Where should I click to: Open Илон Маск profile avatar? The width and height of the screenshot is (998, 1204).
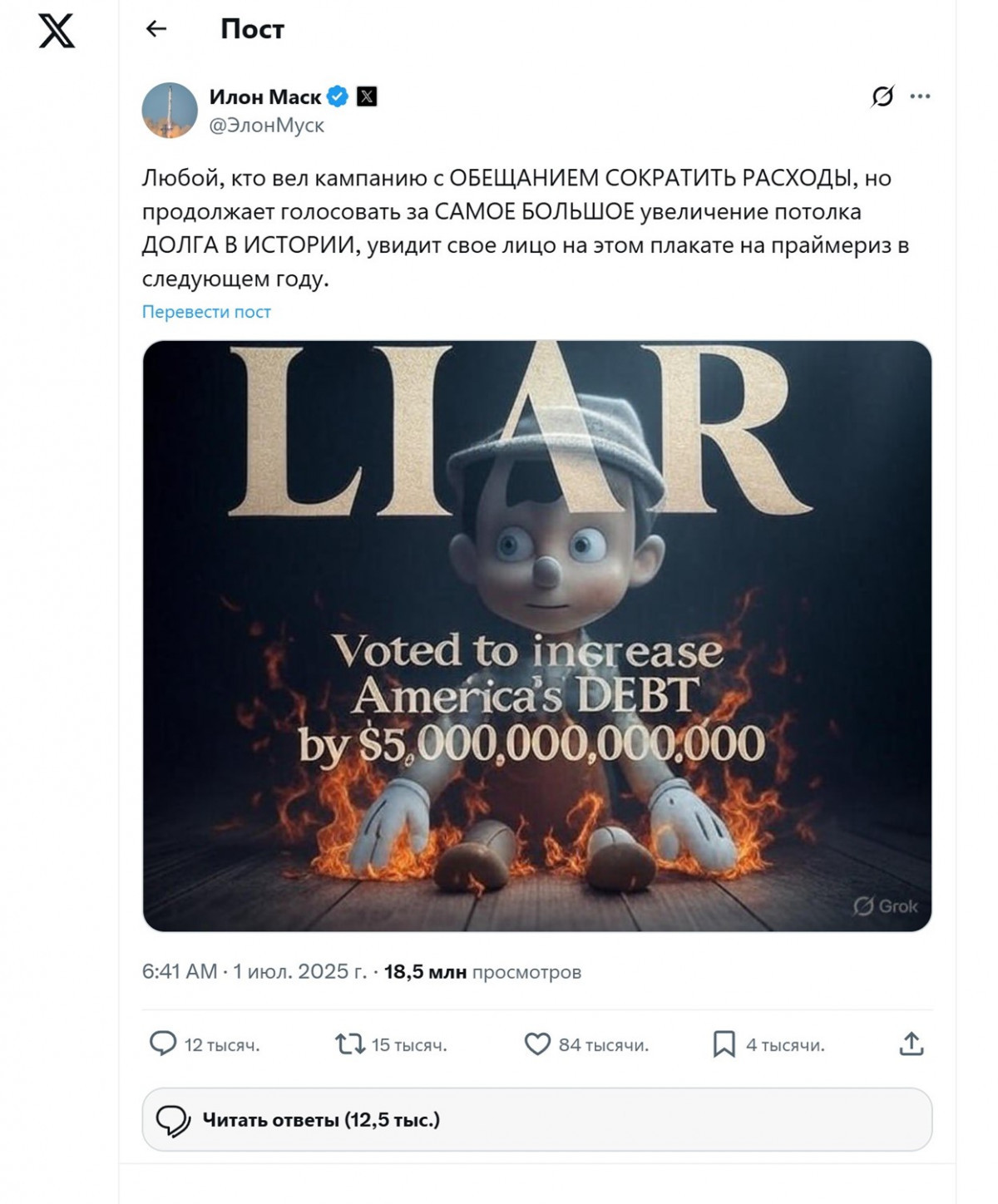point(170,110)
